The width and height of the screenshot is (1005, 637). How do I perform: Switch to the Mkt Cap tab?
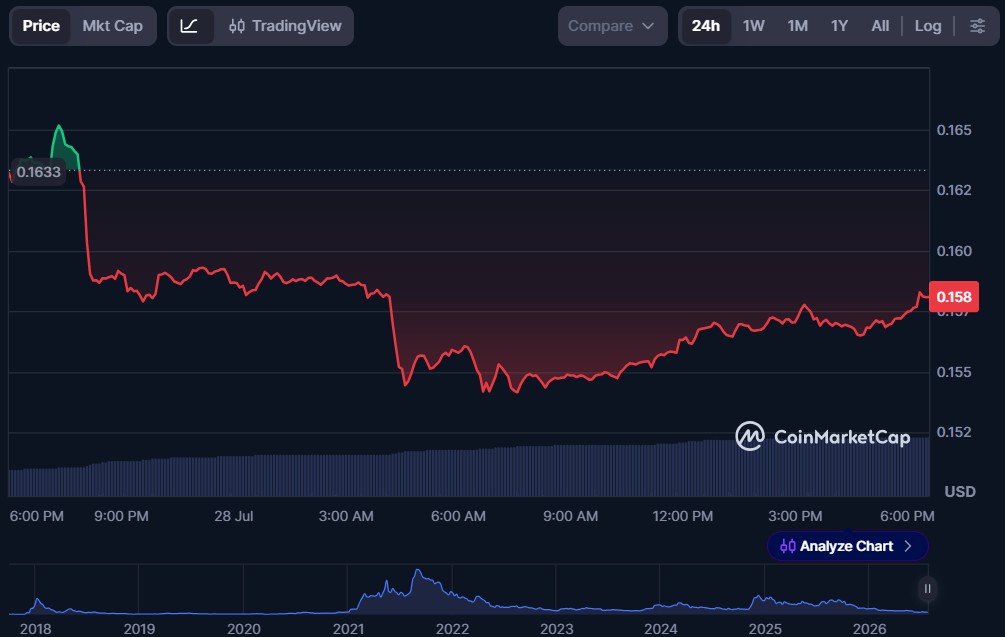tap(112, 26)
